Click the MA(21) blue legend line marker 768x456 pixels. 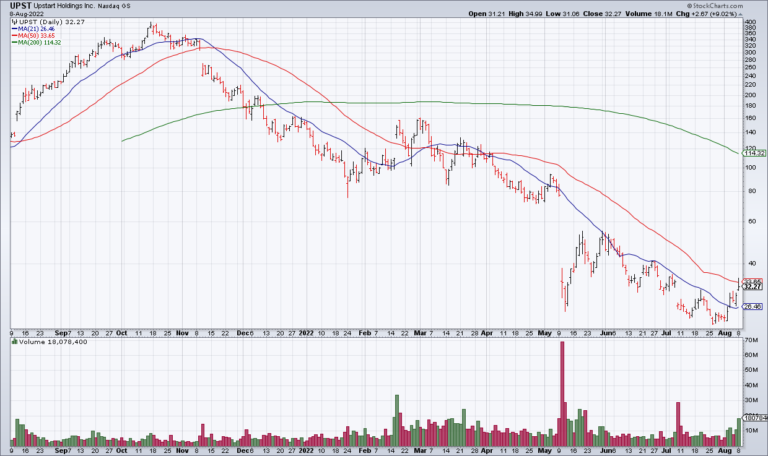(14, 29)
